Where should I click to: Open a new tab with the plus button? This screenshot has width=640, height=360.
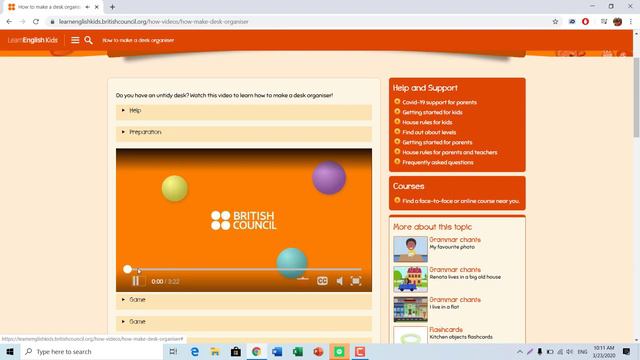pos(112,7)
